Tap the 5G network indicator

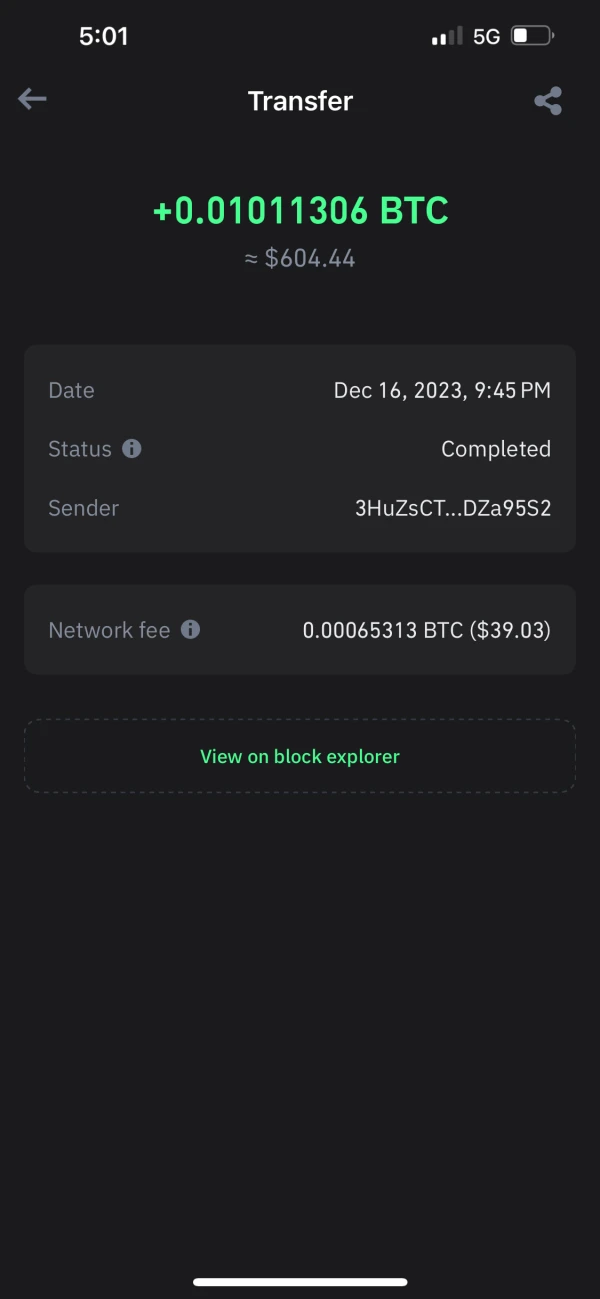click(486, 37)
